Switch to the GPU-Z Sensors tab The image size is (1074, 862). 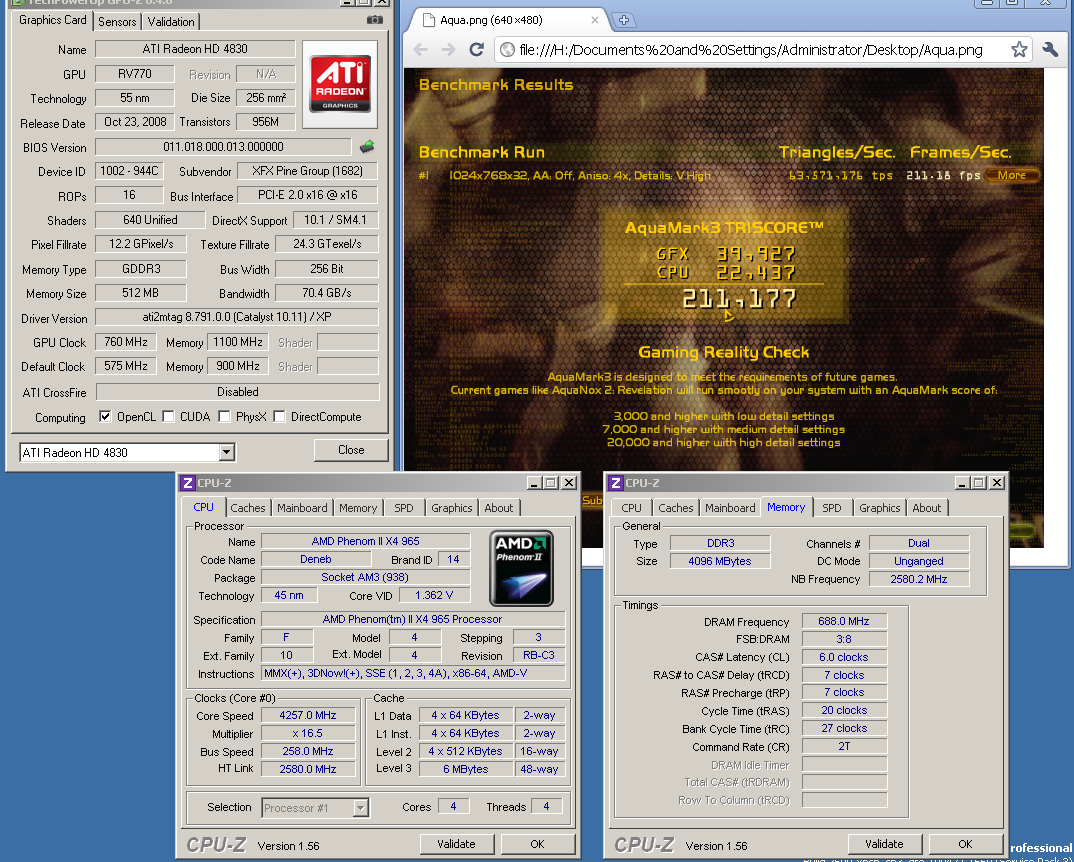tap(117, 21)
